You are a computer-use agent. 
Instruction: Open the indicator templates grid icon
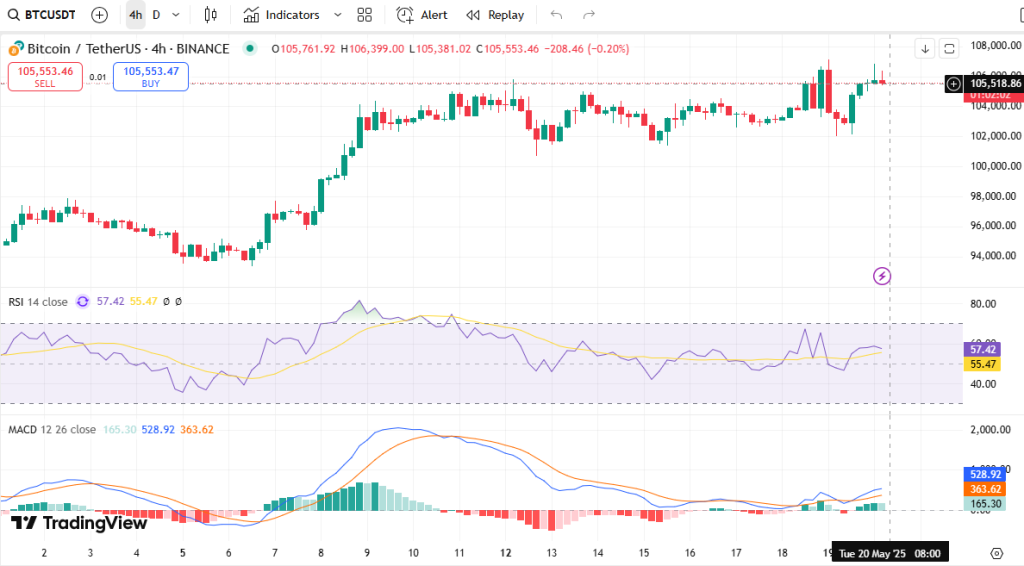tap(364, 15)
